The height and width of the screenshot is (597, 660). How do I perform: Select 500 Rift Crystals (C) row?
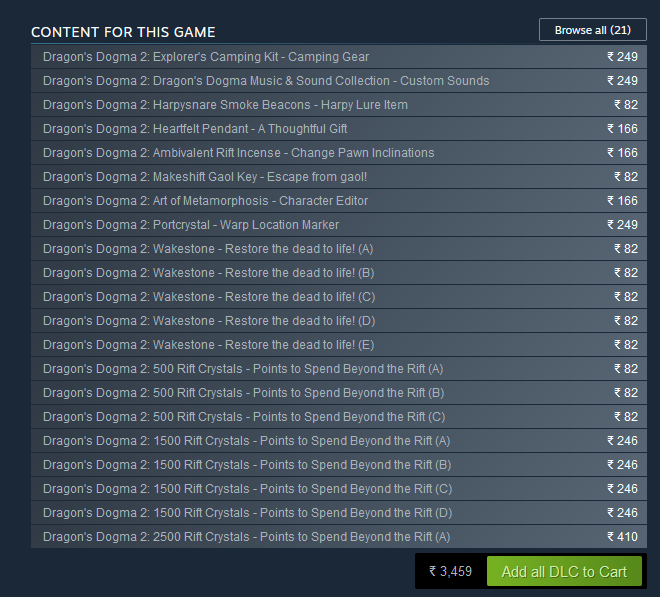coord(243,417)
